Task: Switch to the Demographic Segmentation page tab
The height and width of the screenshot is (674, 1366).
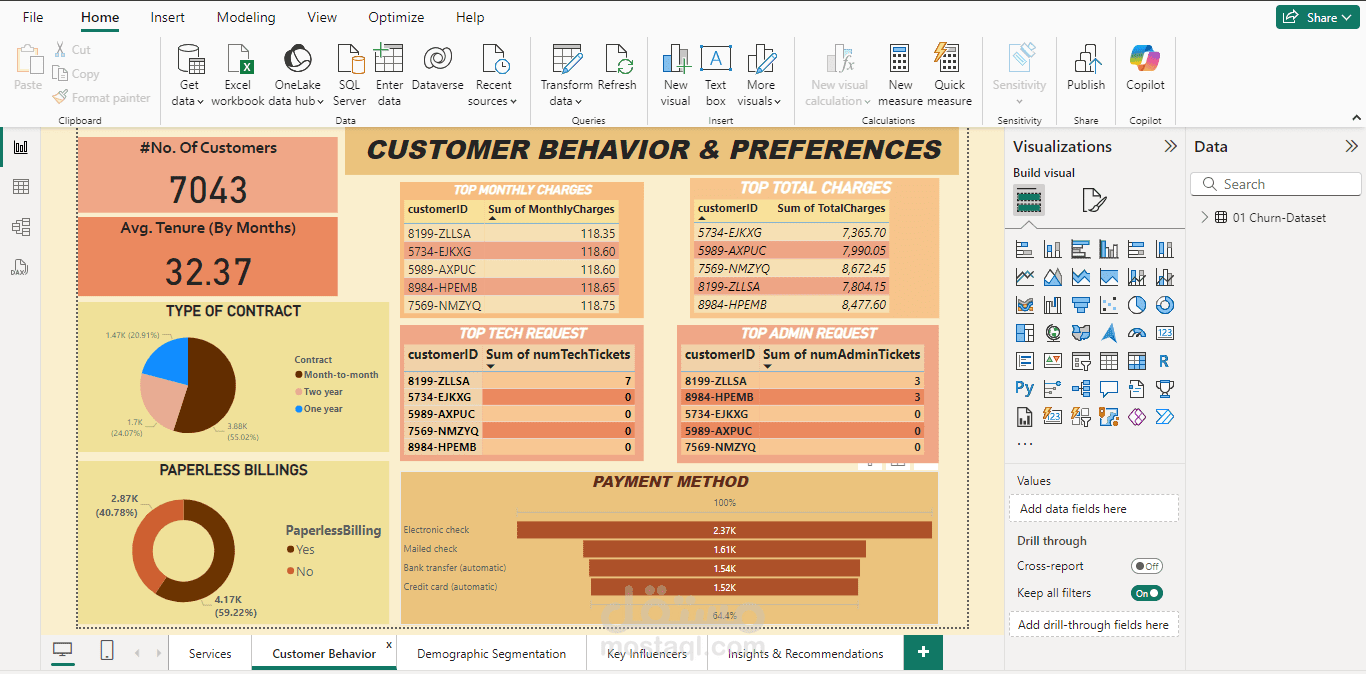Action: (x=491, y=654)
